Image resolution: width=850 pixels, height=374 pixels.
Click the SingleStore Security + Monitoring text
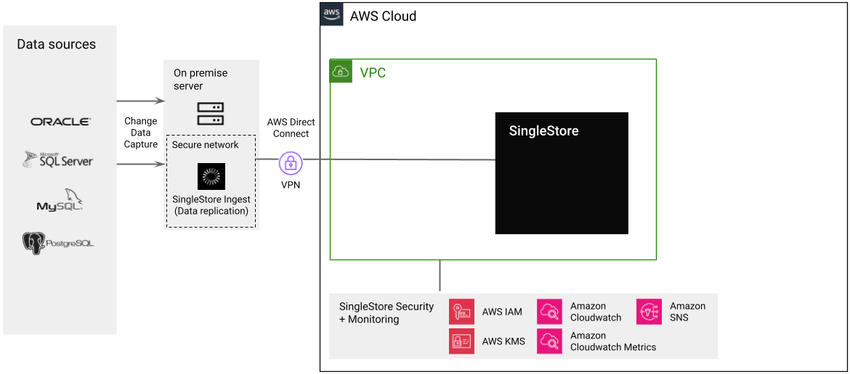(x=387, y=313)
